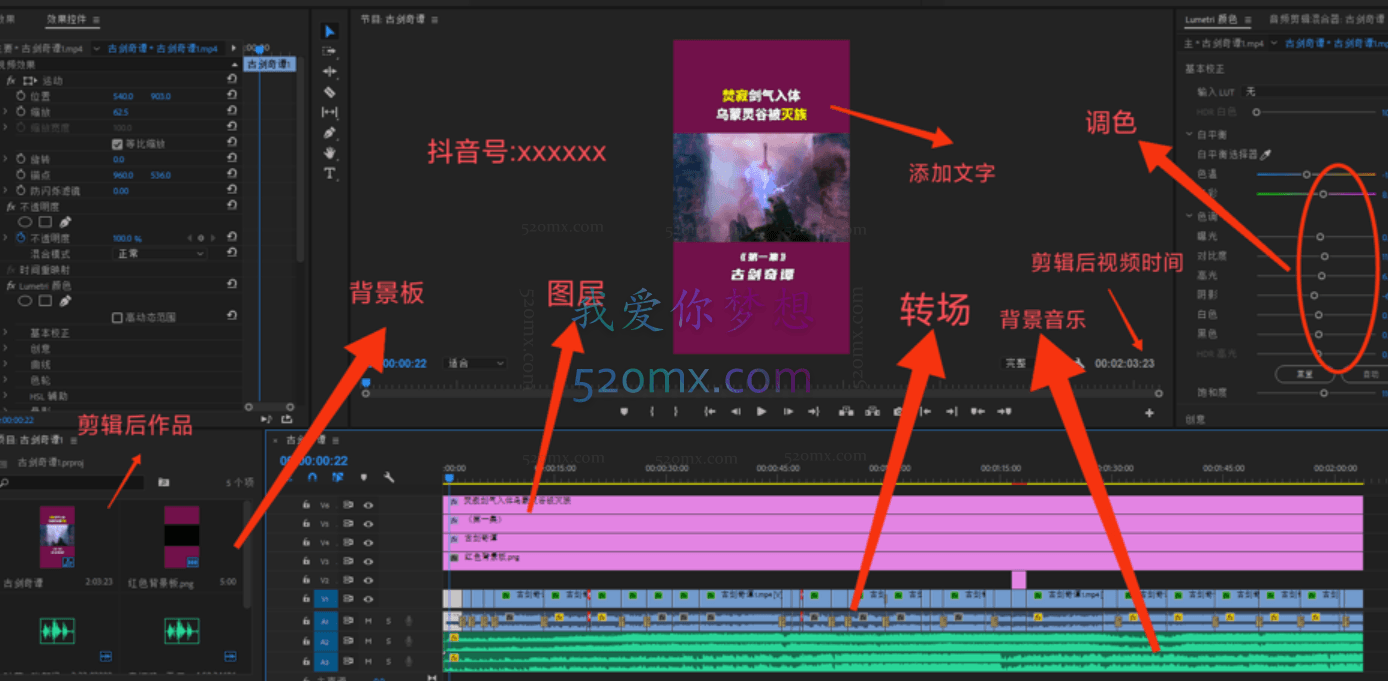Click the stopwatch next to 位置 to animate

(x=20, y=96)
